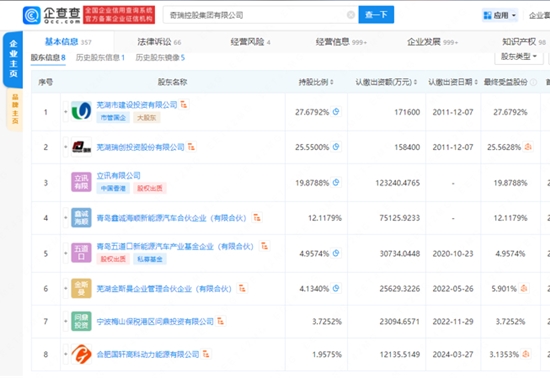Open the 股东类型 filter dropdown

point(519,56)
